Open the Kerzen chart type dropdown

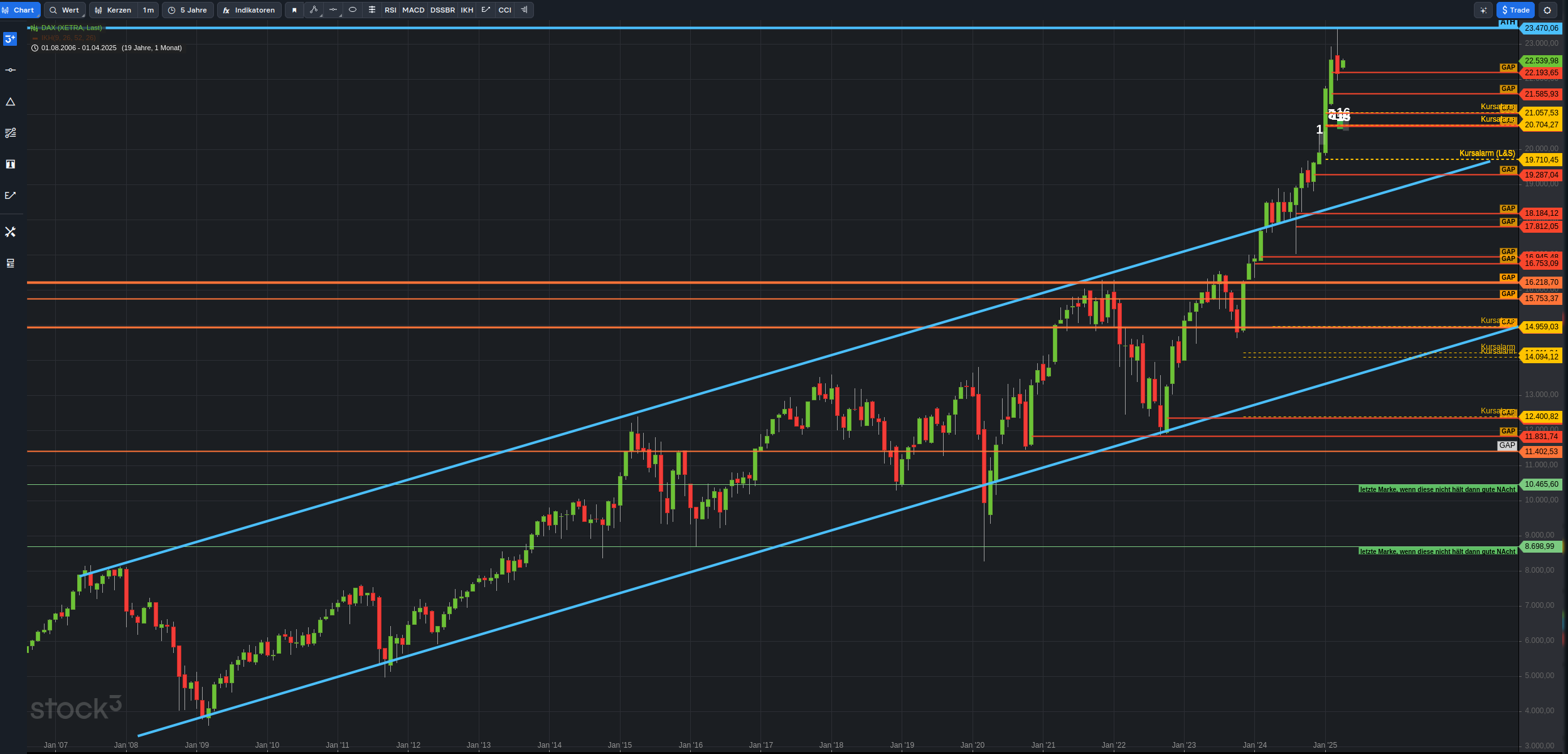click(113, 10)
